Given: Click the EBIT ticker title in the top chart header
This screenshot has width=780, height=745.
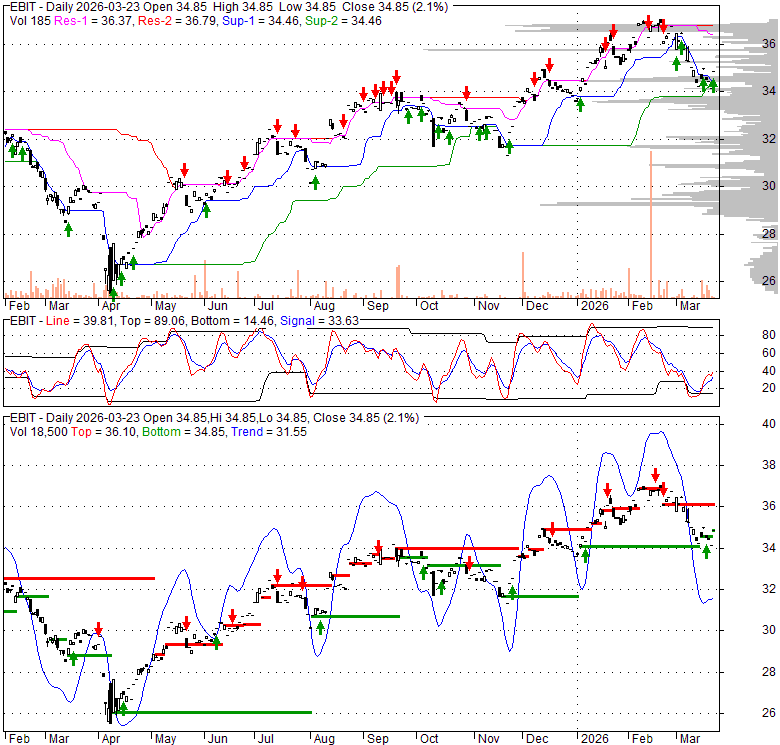Looking at the screenshot, I should coord(22,5).
